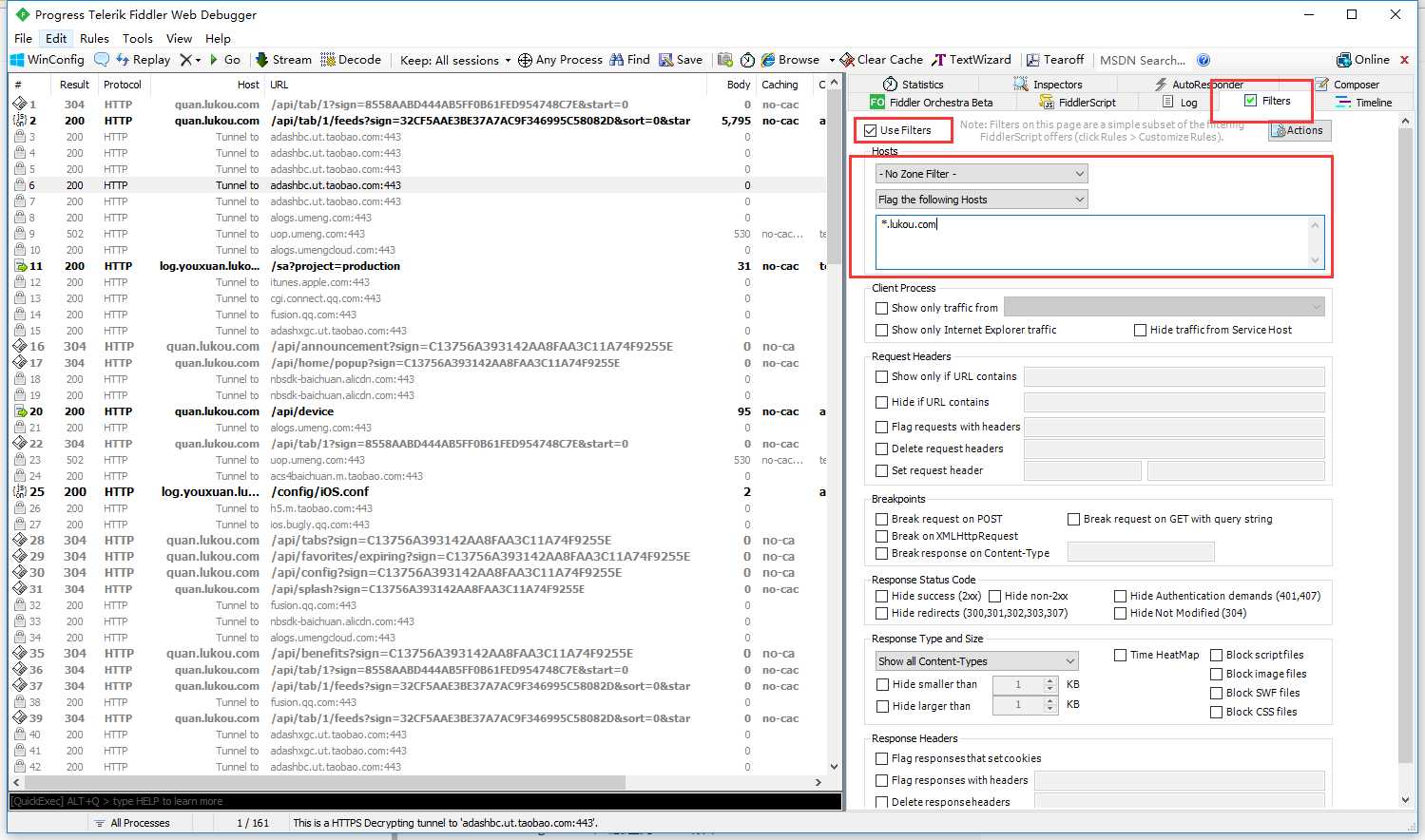
Task: Open the Keep: All sessions dropdown
Action: point(455,60)
